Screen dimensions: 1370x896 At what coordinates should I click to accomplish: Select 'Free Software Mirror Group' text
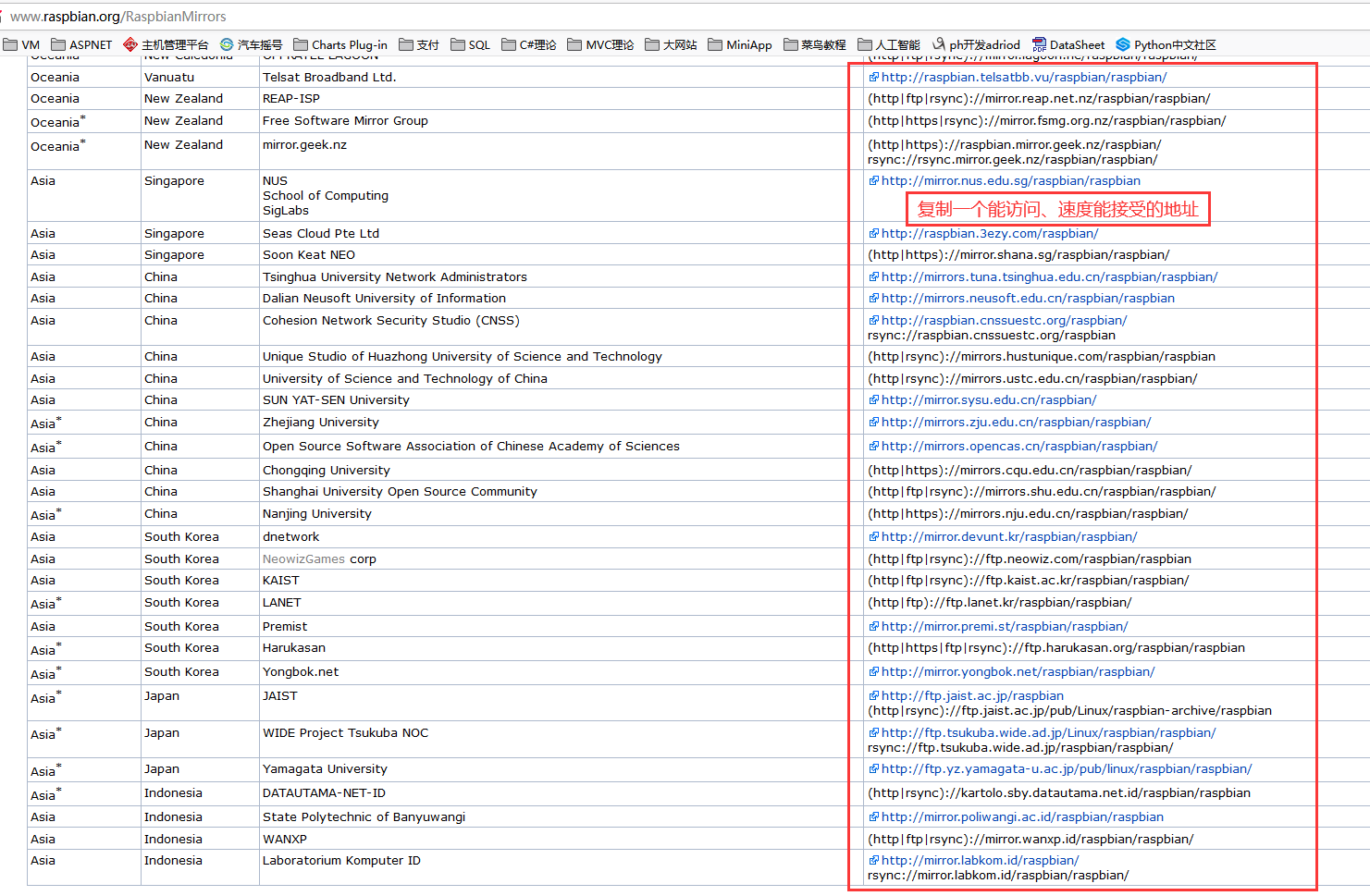(x=345, y=121)
